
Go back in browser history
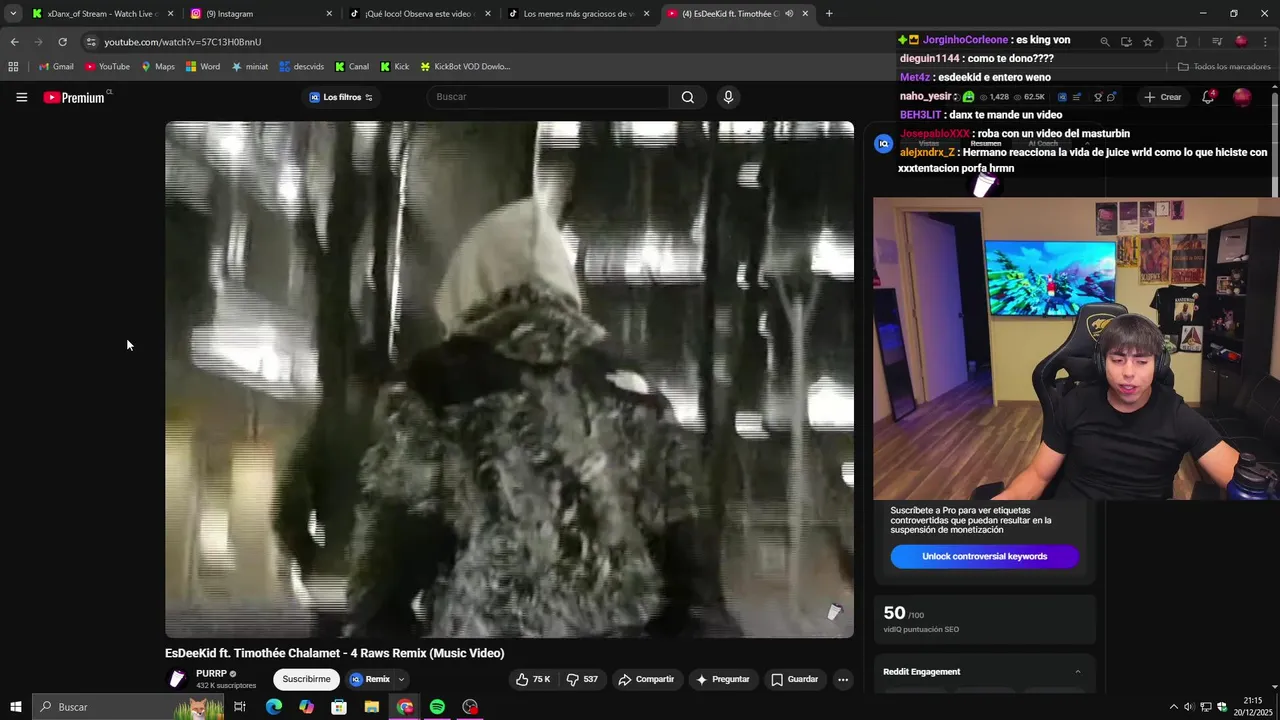(14, 42)
